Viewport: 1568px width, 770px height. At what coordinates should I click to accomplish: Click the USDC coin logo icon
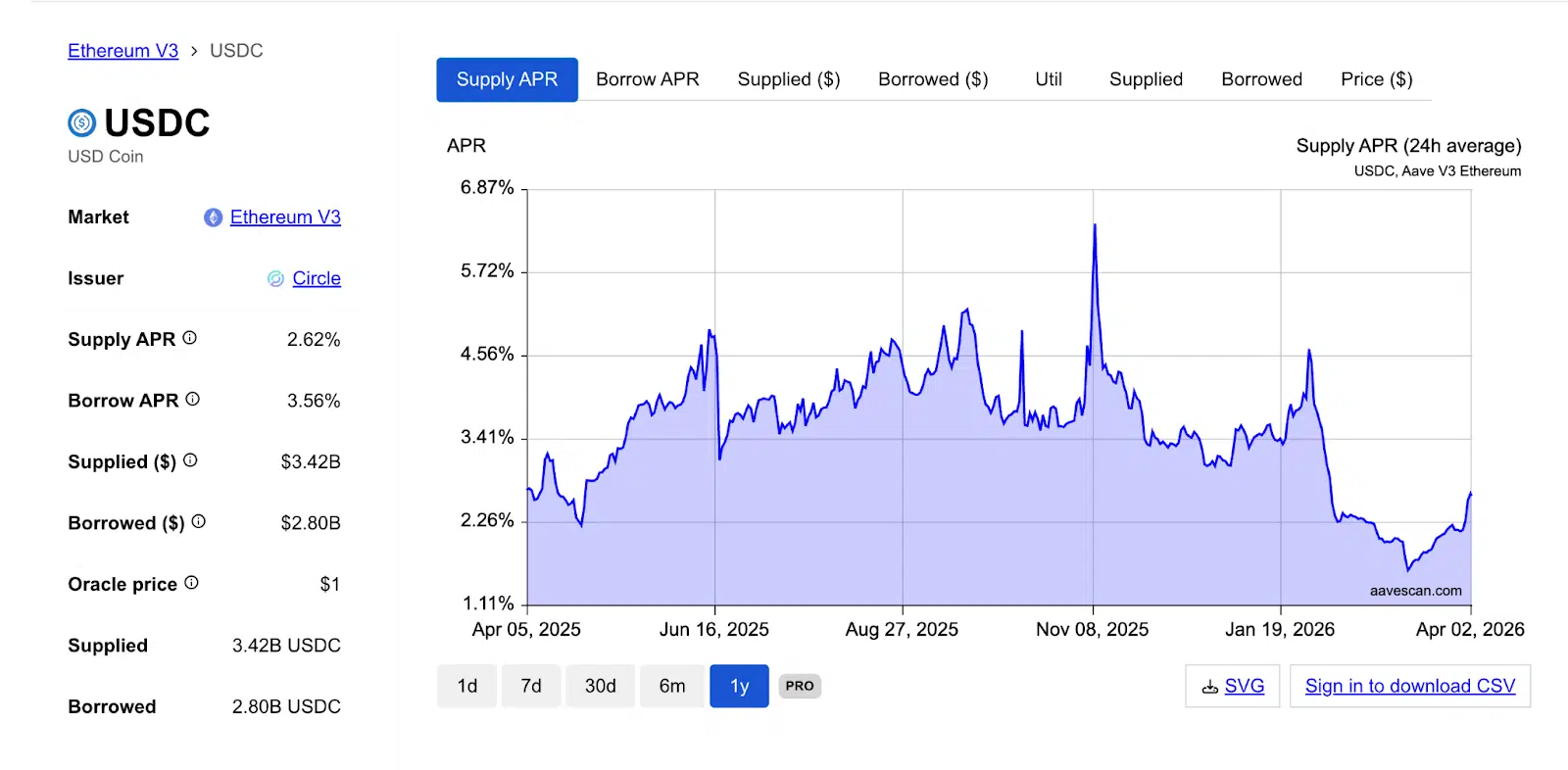82,122
